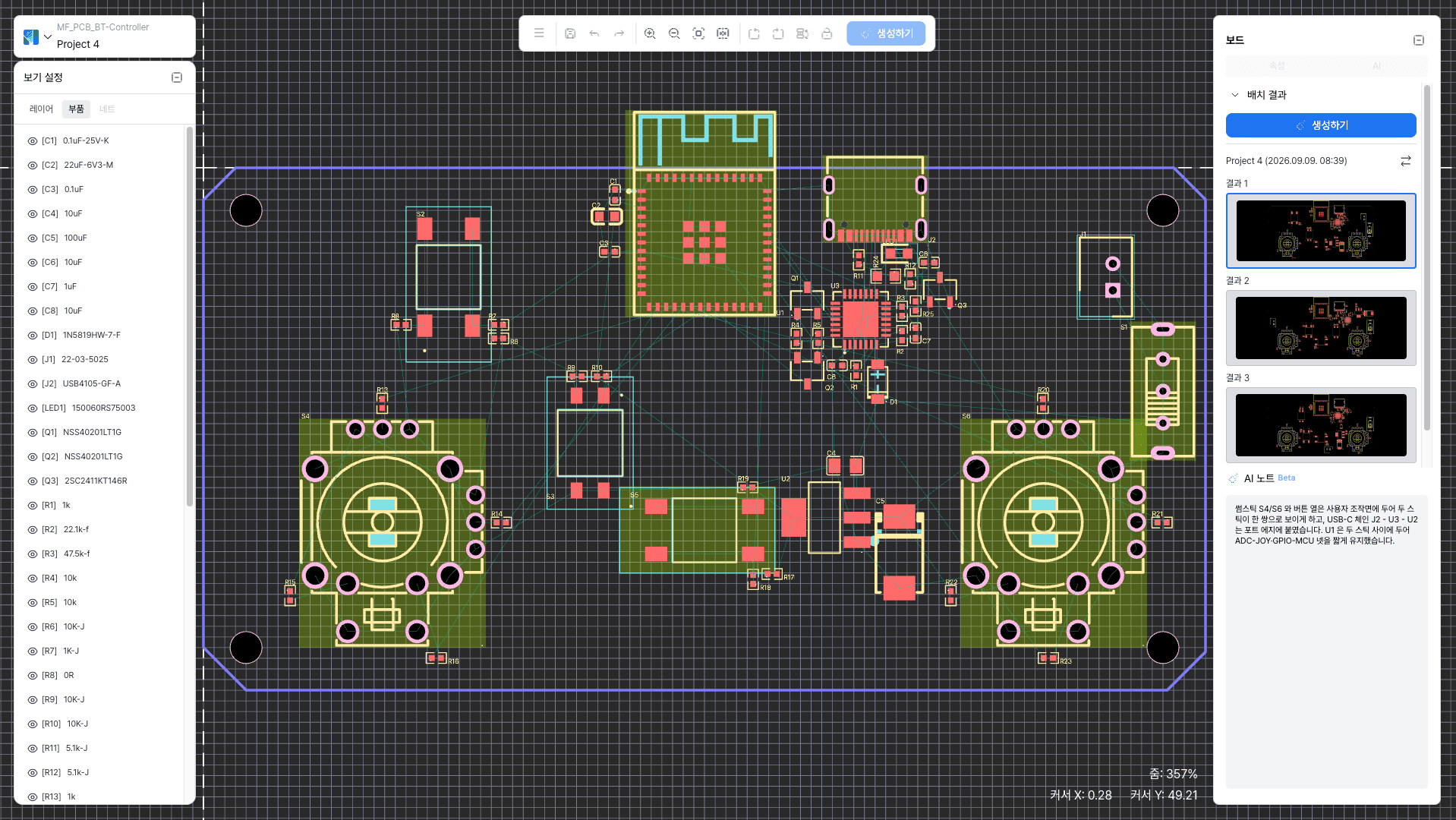Switch to the 네트 tab
Screen dimensions: 1456x820
(x=106, y=109)
